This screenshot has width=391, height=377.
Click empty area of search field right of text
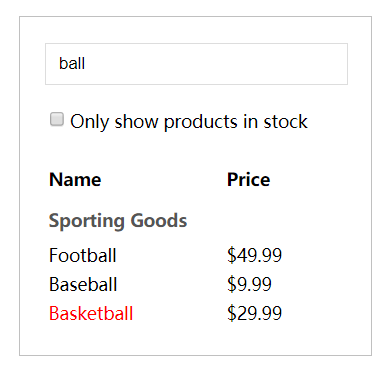pyautogui.click(x=217, y=64)
